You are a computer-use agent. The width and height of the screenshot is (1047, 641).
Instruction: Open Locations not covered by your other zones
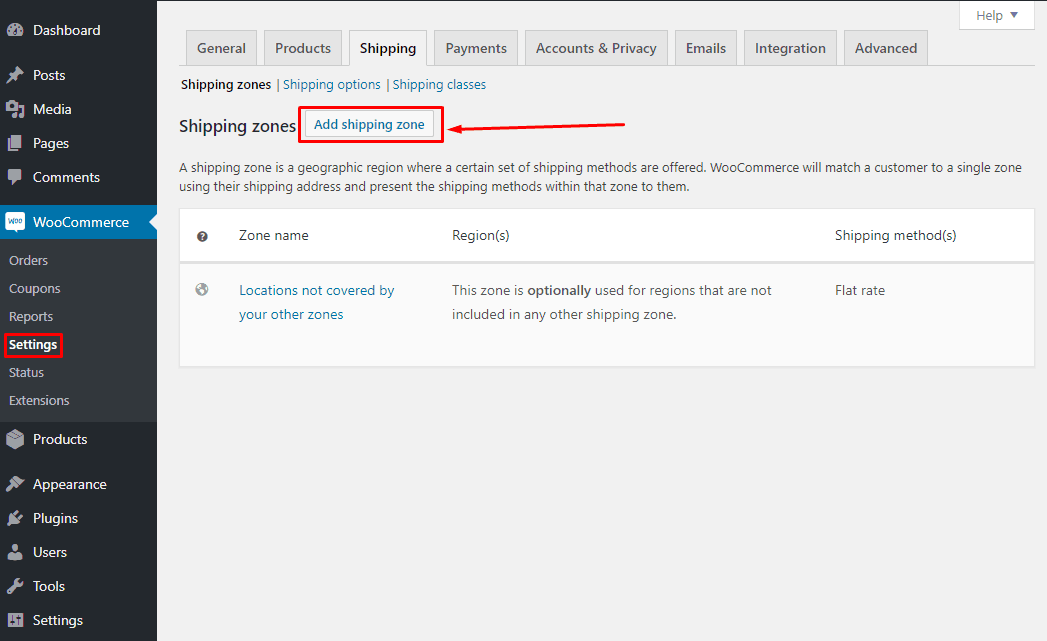tap(316, 290)
